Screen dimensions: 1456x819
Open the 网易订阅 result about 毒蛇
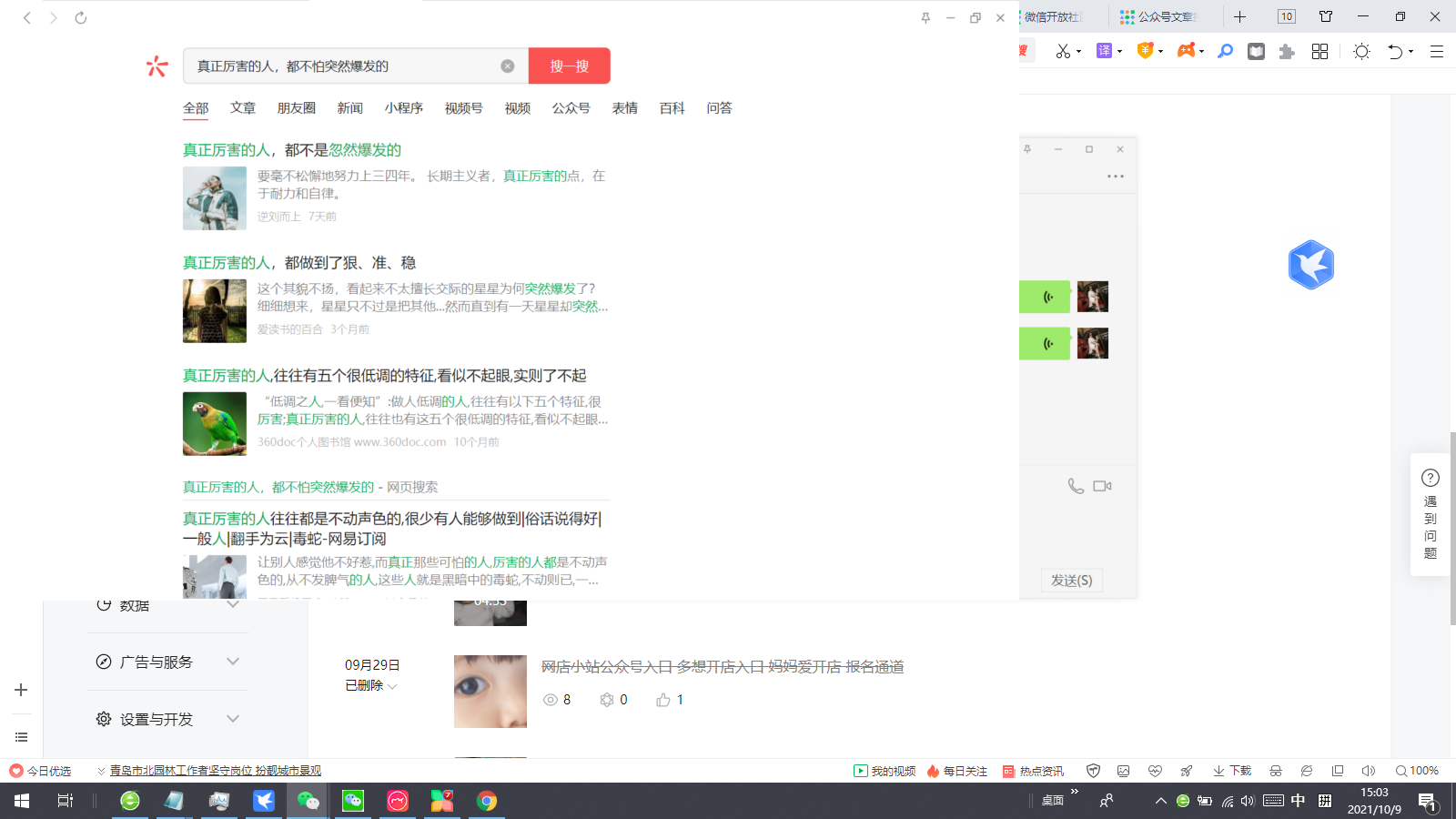pos(392,529)
